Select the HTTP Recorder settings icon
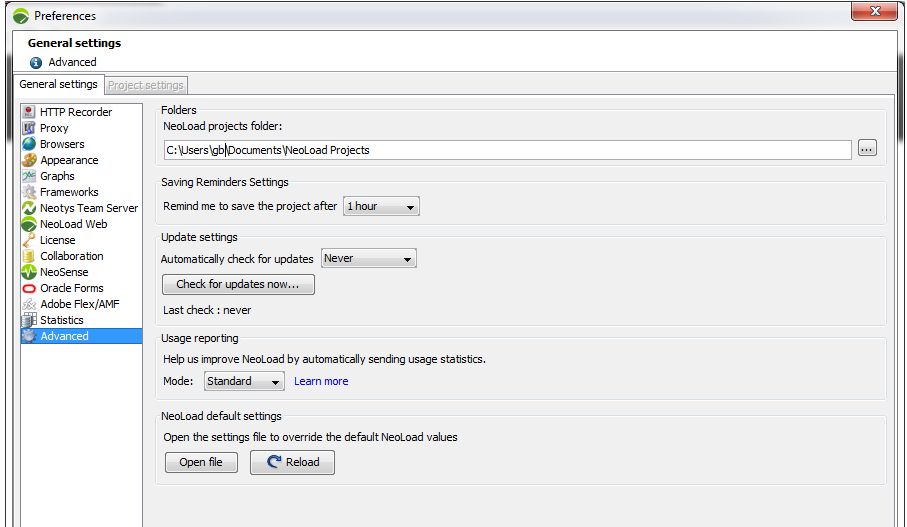This screenshot has height=527, width=907. click(30, 112)
